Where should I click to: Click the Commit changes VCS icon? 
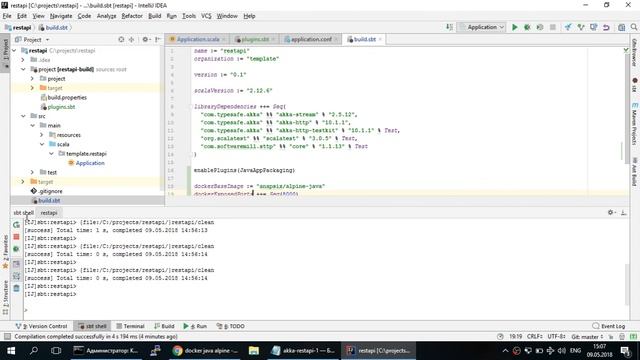(581, 27)
